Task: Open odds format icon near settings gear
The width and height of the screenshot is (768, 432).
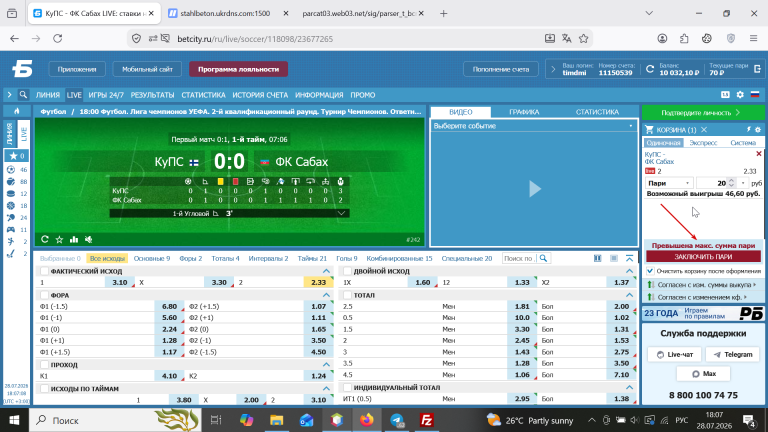Action: click(725, 95)
